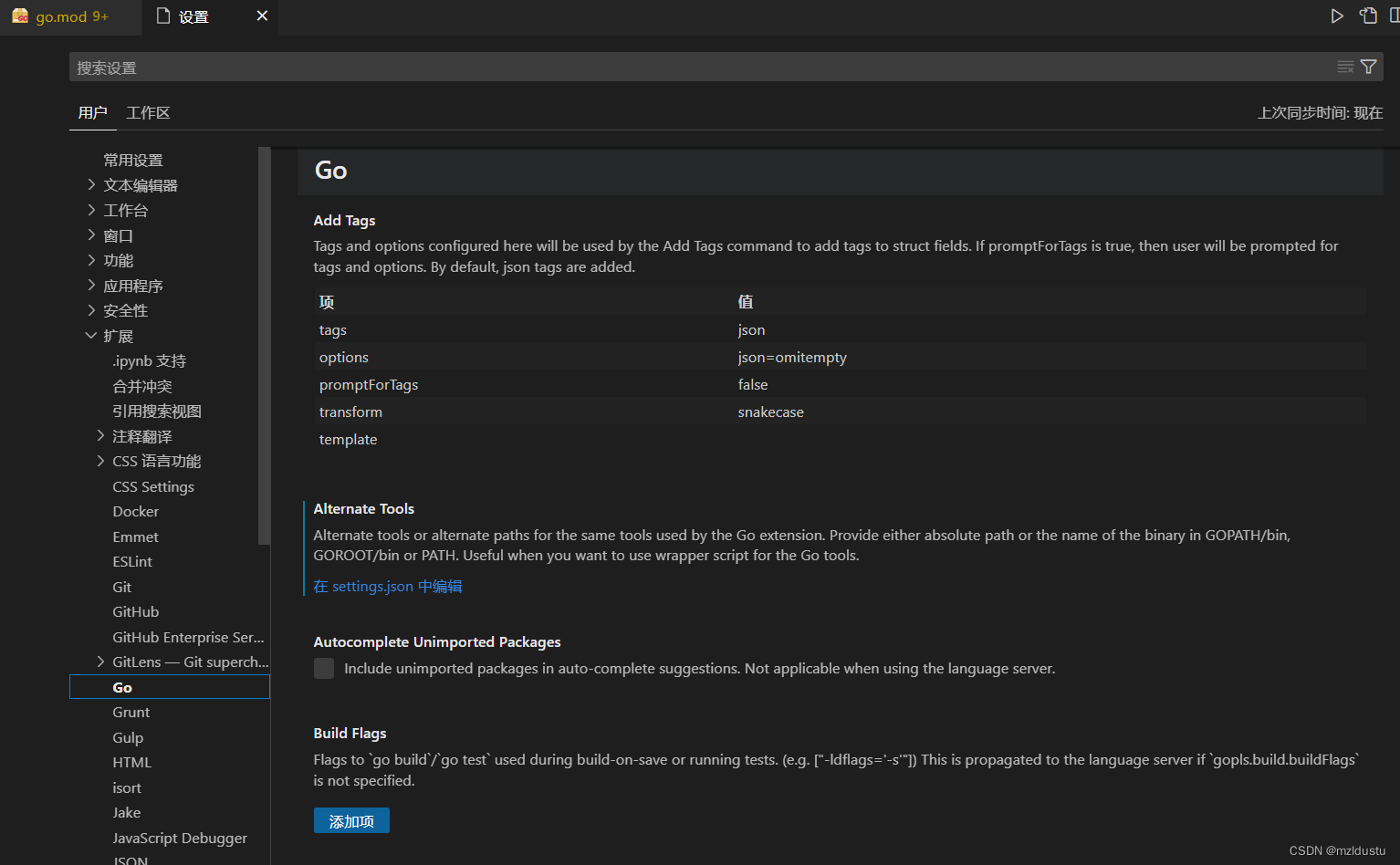This screenshot has height=865, width=1400.
Task: Click the red file icon on go.mod tab
Action: coord(20,16)
